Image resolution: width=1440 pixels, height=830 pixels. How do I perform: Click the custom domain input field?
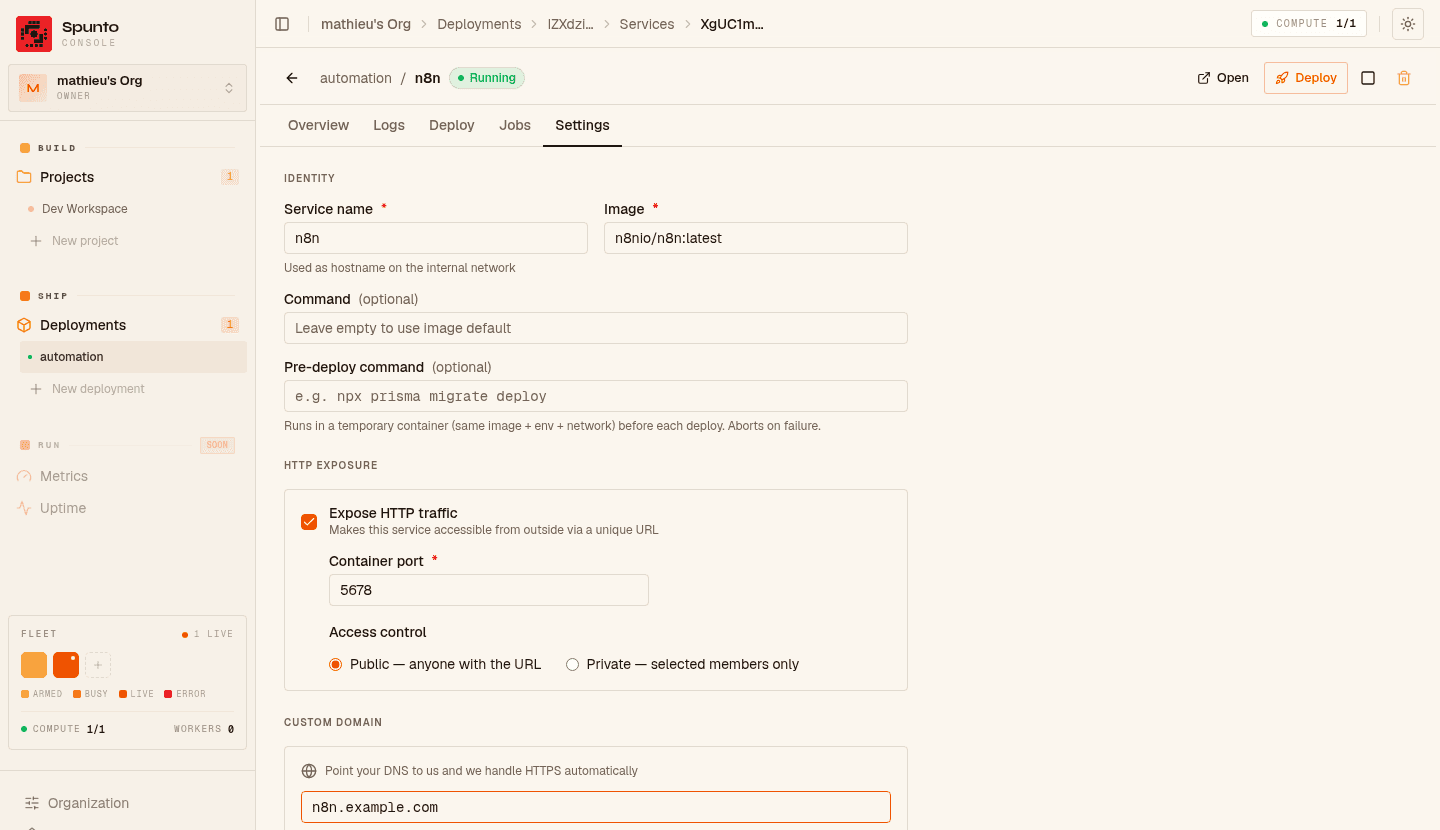click(x=596, y=807)
